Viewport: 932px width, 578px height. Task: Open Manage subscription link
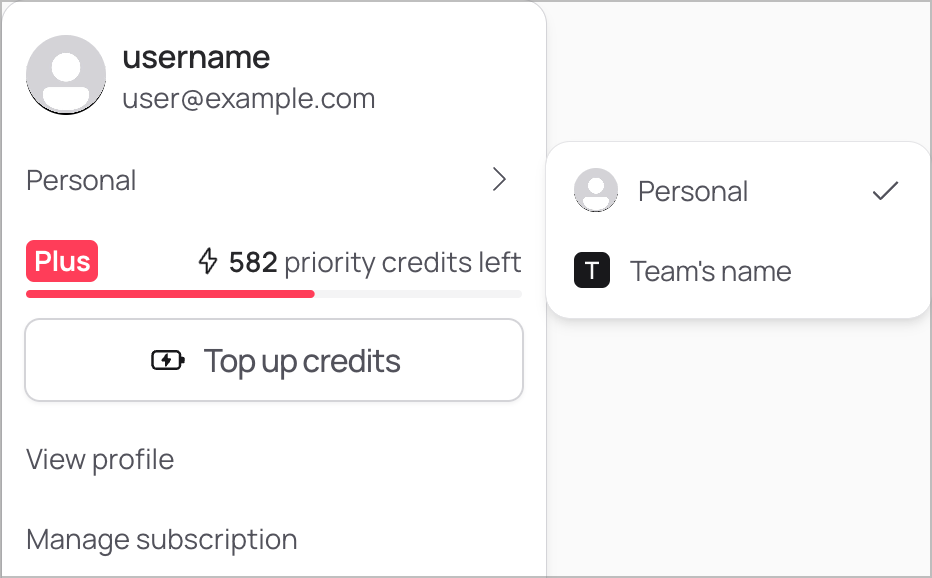(162, 540)
